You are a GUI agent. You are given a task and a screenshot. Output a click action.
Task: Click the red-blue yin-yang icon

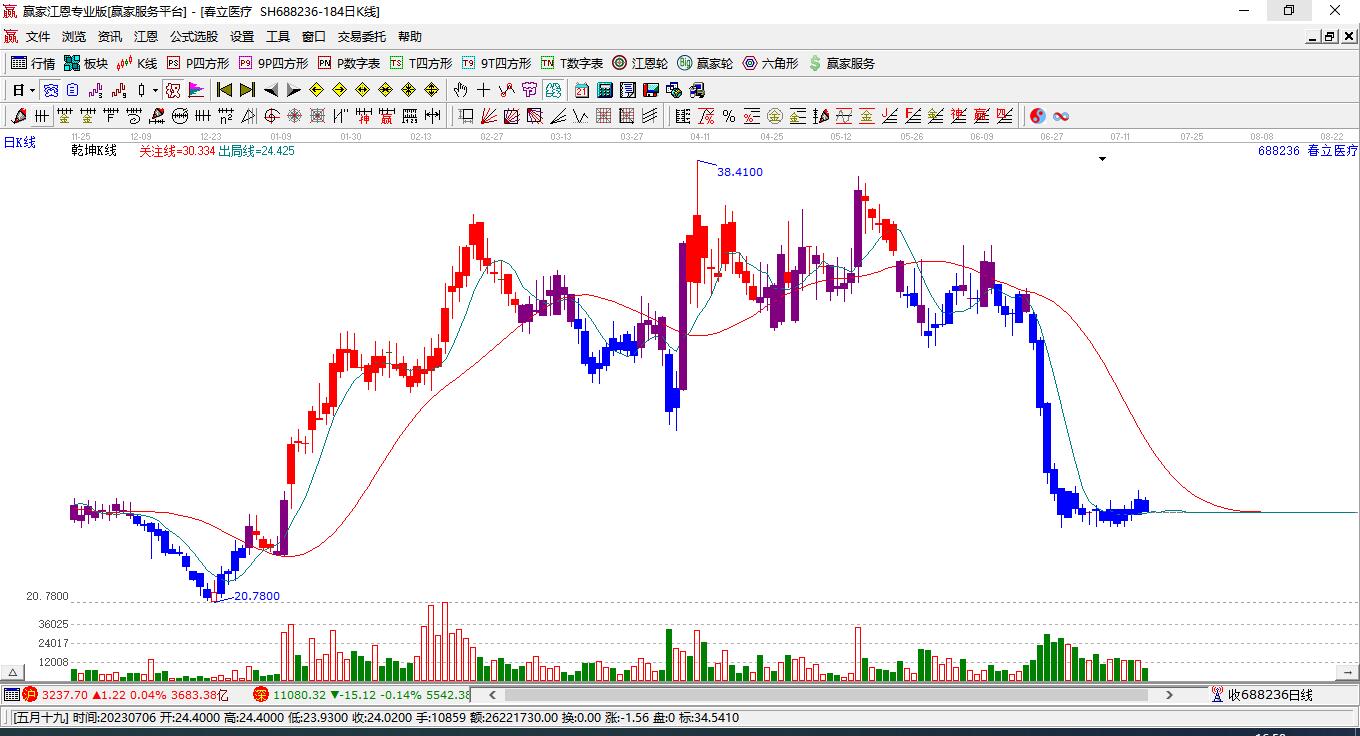click(1038, 116)
